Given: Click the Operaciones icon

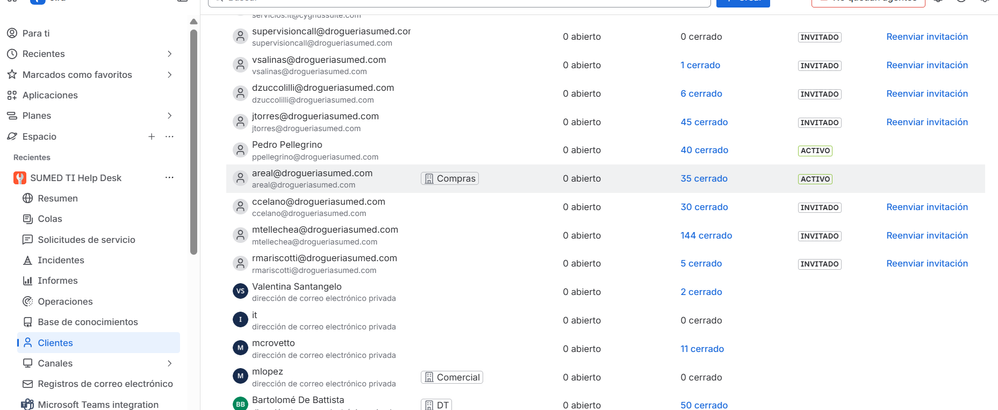Looking at the screenshot, I should pos(27,301).
